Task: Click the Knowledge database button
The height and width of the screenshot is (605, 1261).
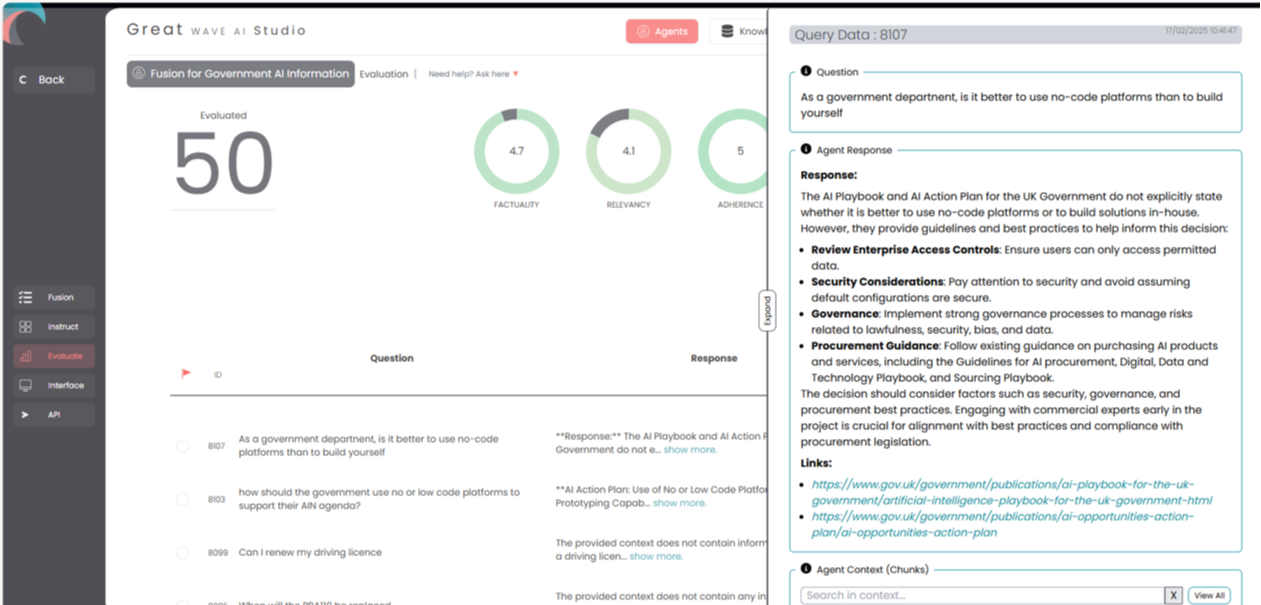Action: point(739,31)
